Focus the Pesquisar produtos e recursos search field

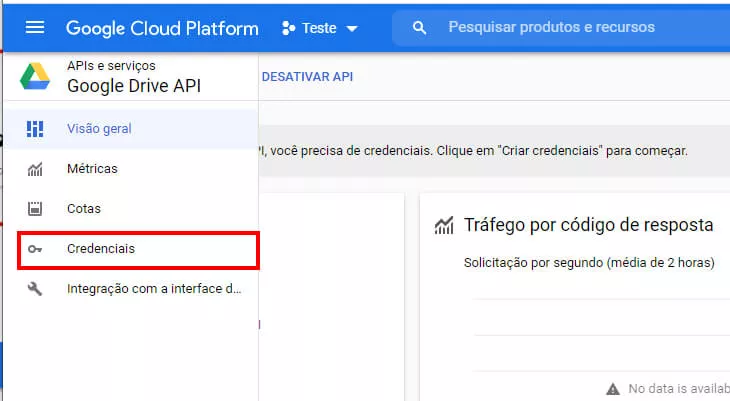pos(561,27)
